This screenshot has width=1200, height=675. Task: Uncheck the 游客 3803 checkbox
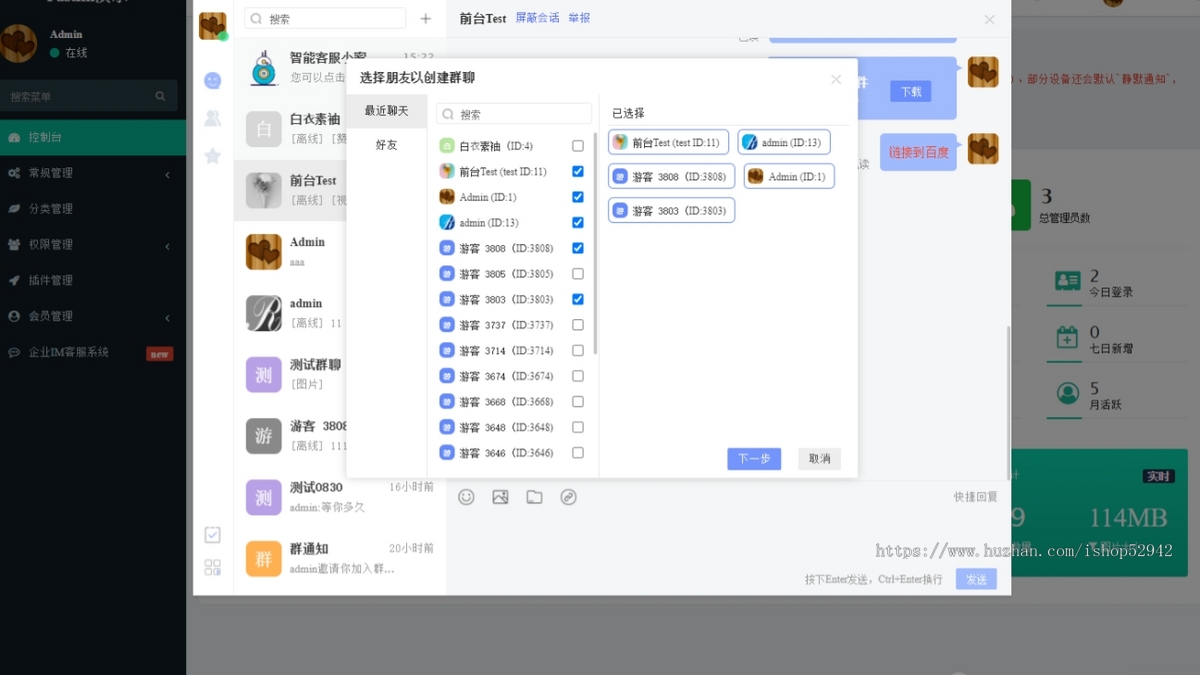578,299
